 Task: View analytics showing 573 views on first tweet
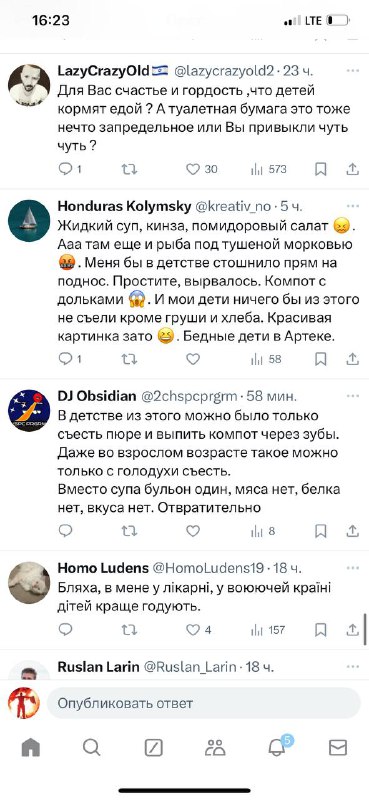(x=269, y=169)
